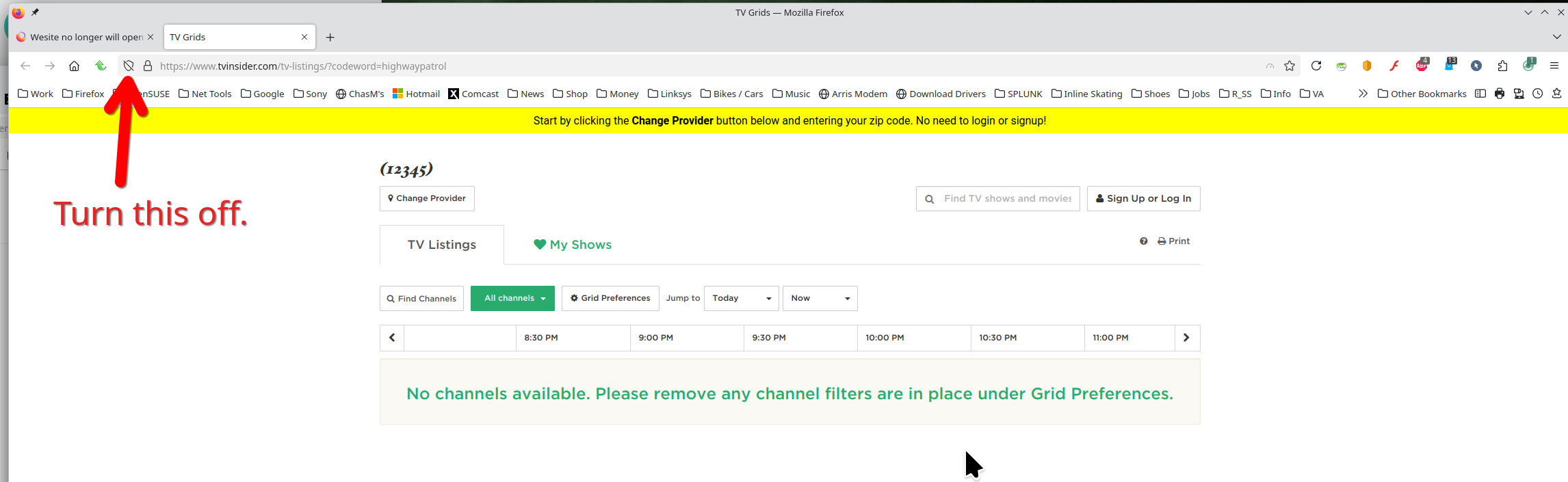Click the Find TV shows search field

1006,199
